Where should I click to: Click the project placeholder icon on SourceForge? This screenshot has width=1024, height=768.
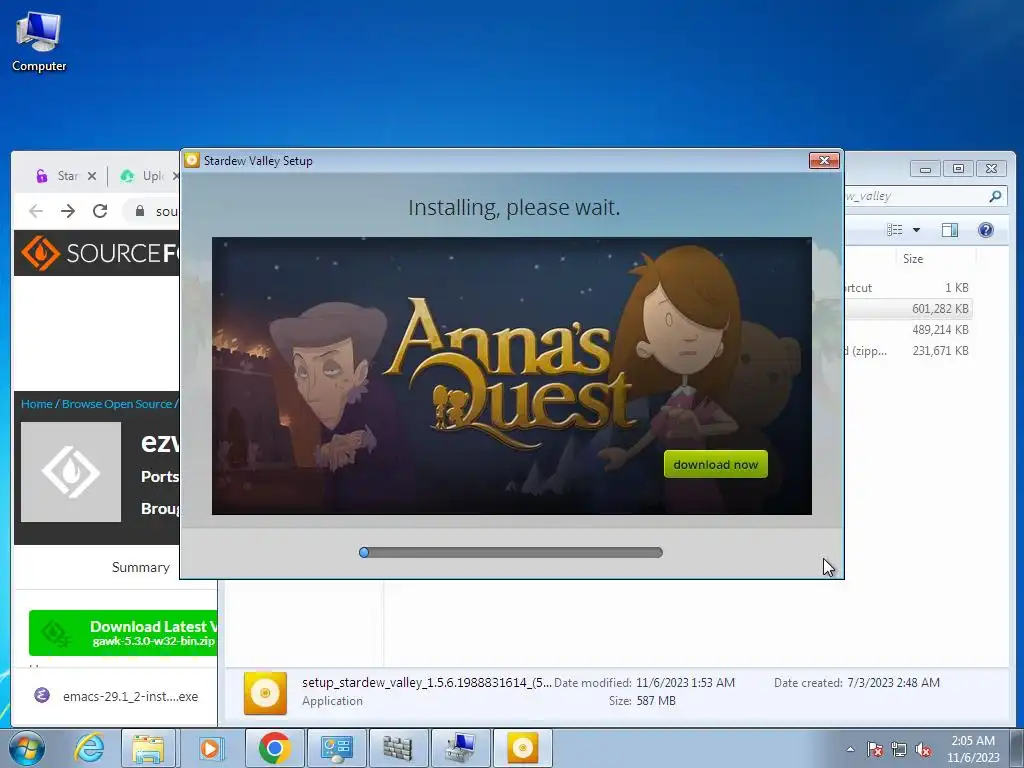click(x=71, y=472)
